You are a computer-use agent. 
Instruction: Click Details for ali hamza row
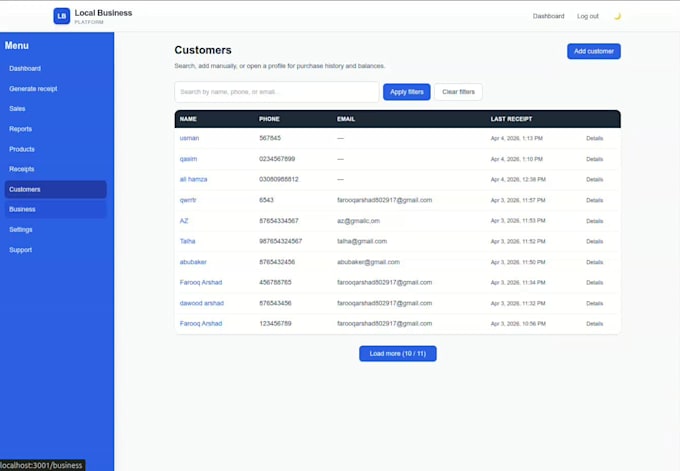[595, 180]
